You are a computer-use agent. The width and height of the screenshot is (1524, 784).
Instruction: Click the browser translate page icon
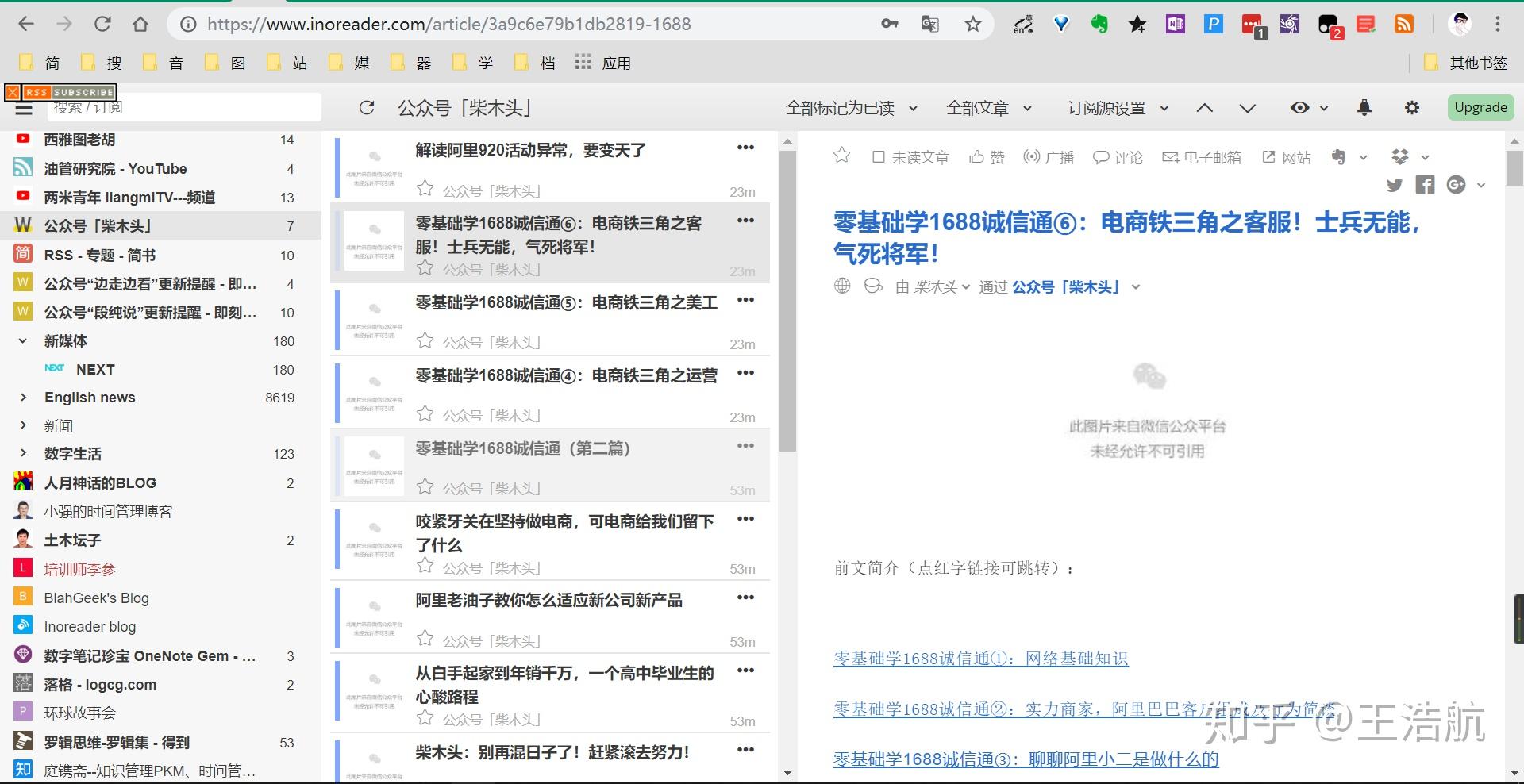929,24
